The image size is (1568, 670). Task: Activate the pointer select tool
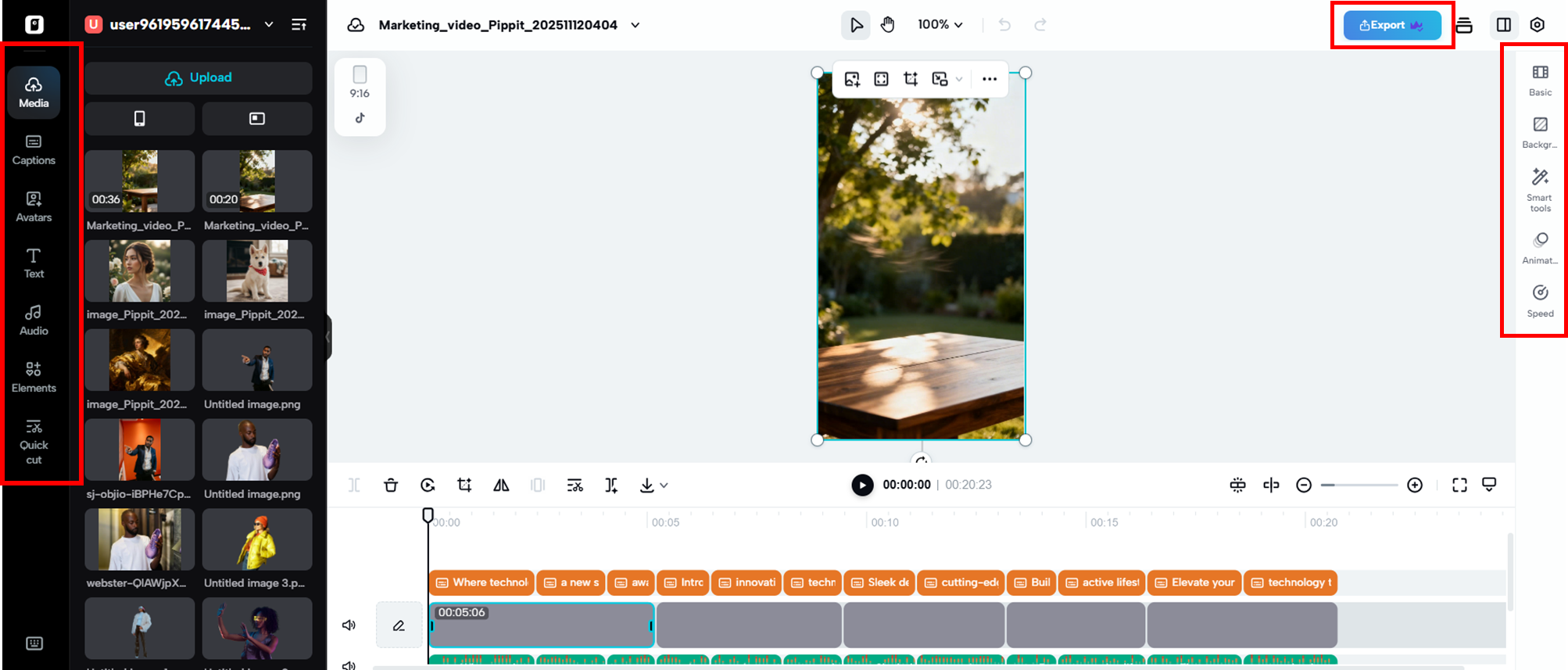click(857, 25)
